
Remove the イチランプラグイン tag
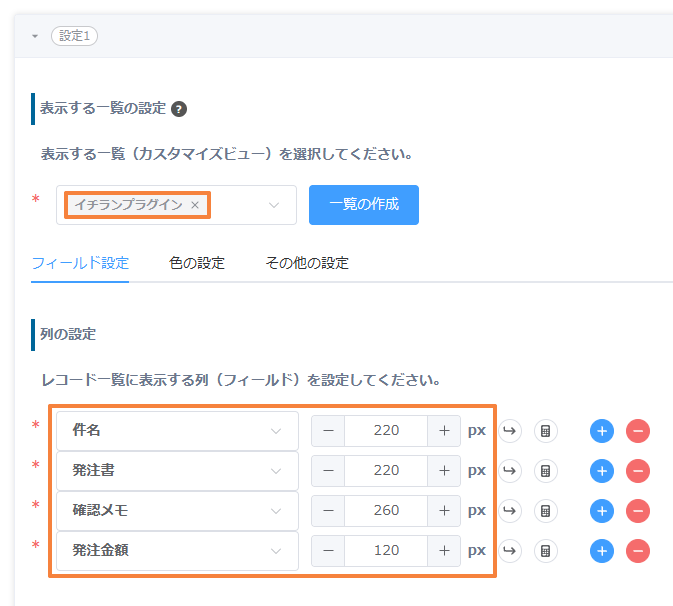(195, 205)
